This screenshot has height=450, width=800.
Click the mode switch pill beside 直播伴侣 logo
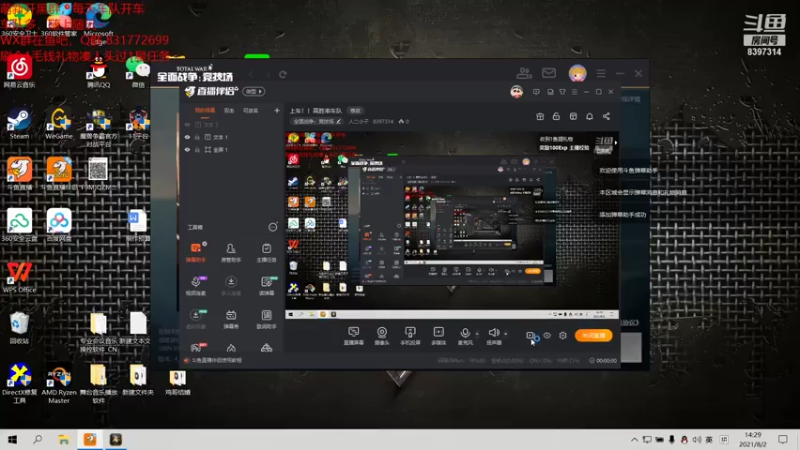click(254, 91)
